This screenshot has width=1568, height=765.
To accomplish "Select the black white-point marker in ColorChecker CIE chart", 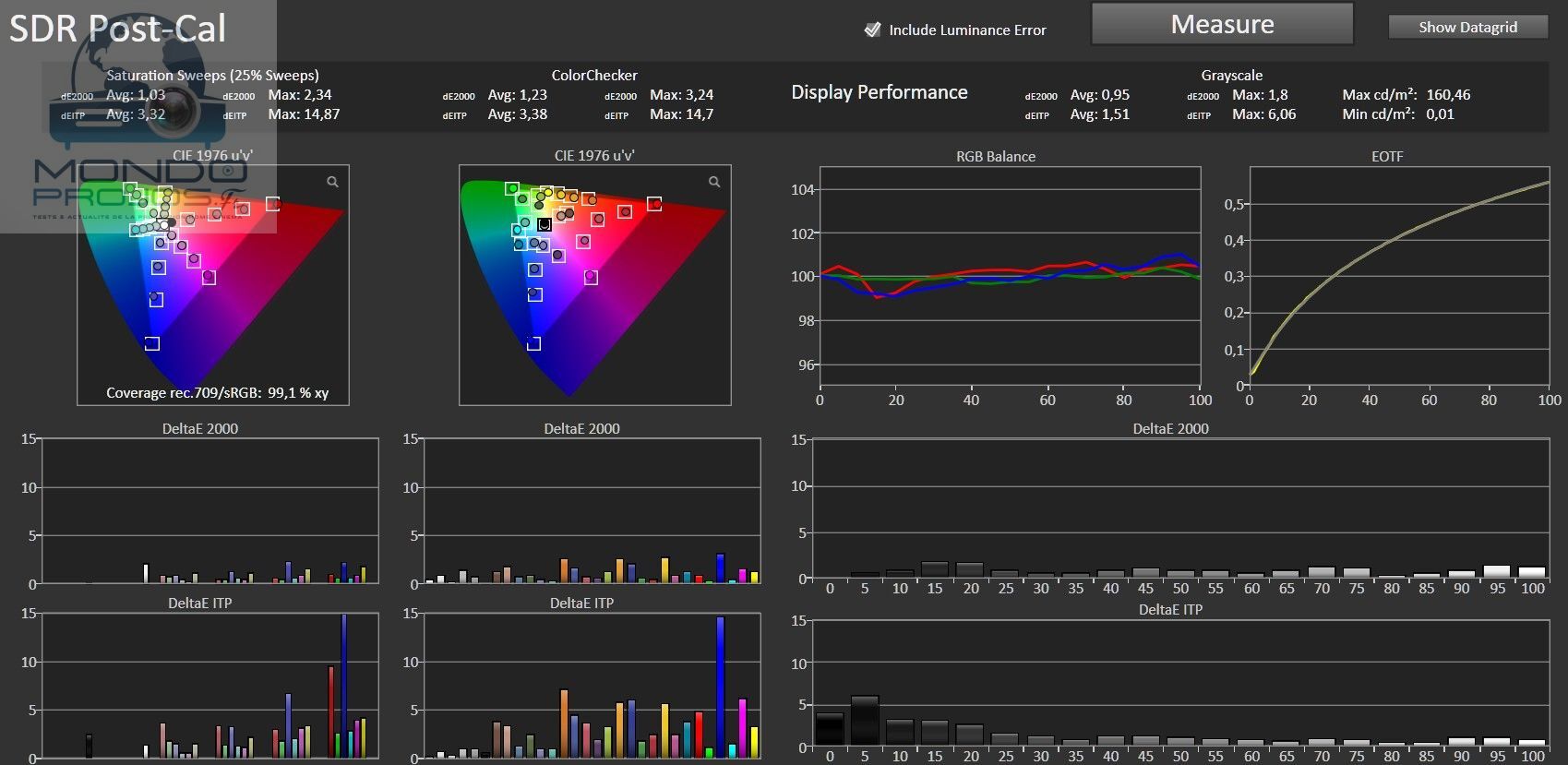I will 545,224.
